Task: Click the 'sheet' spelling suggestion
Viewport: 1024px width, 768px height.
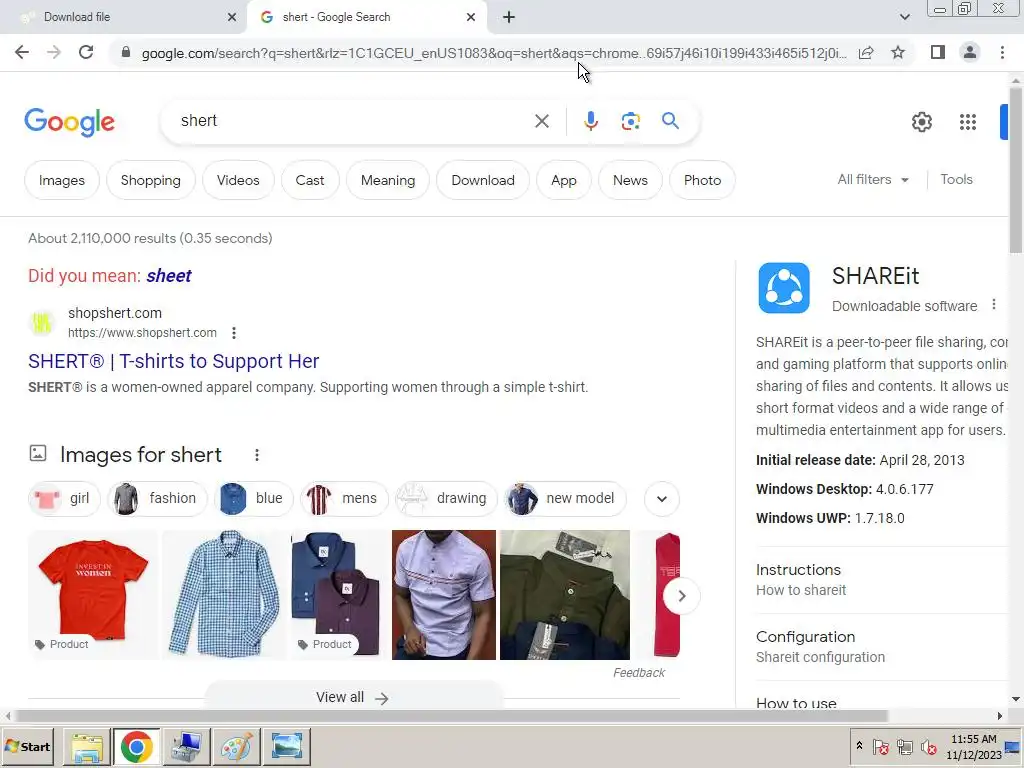Action: click(168, 276)
